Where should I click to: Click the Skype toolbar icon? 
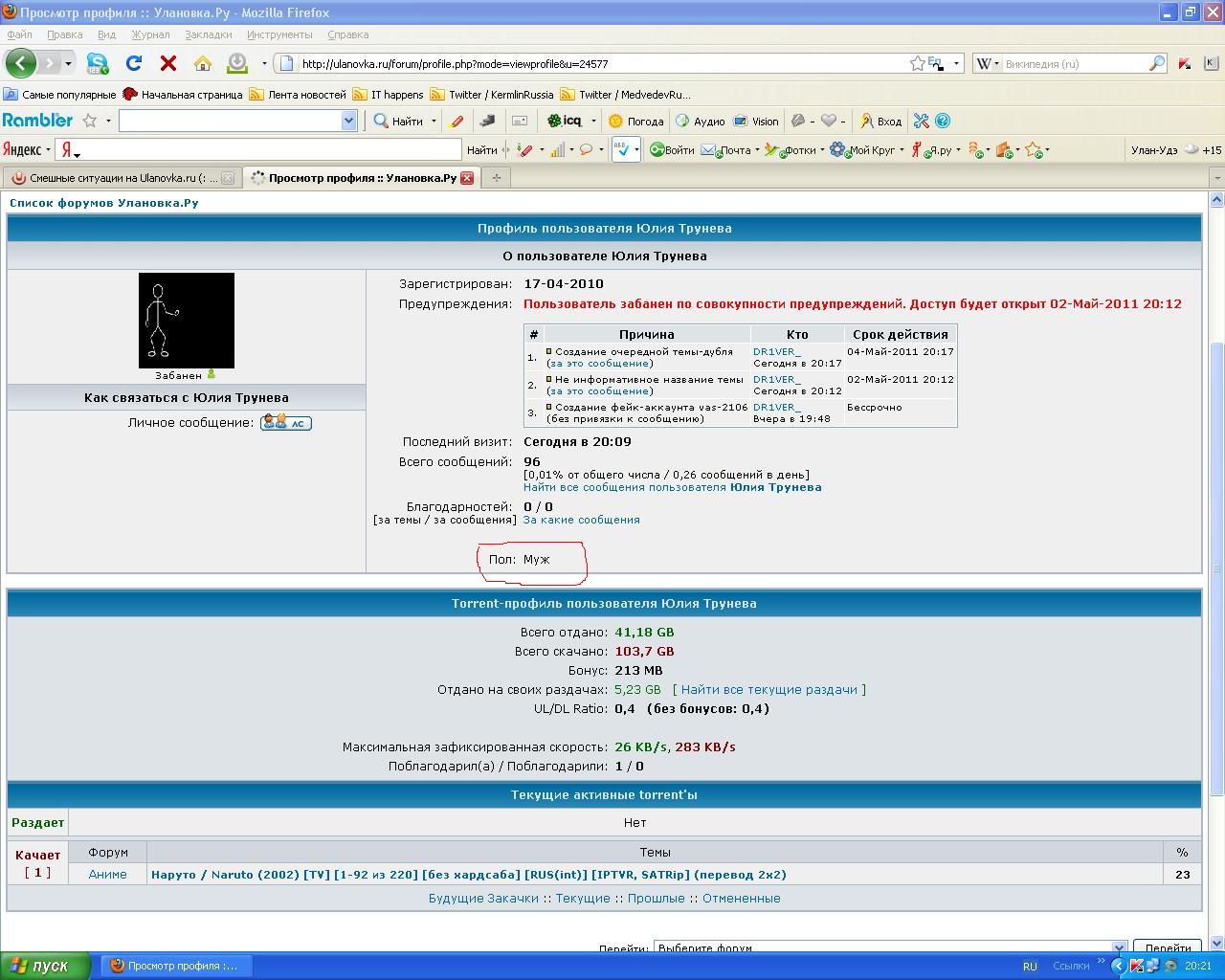tap(97, 64)
